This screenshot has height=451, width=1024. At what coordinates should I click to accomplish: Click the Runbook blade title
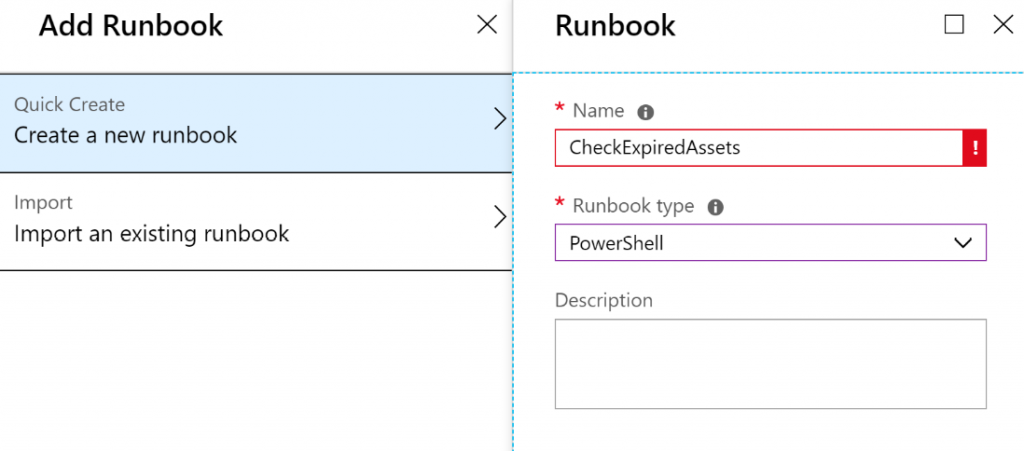pyautogui.click(x=615, y=26)
